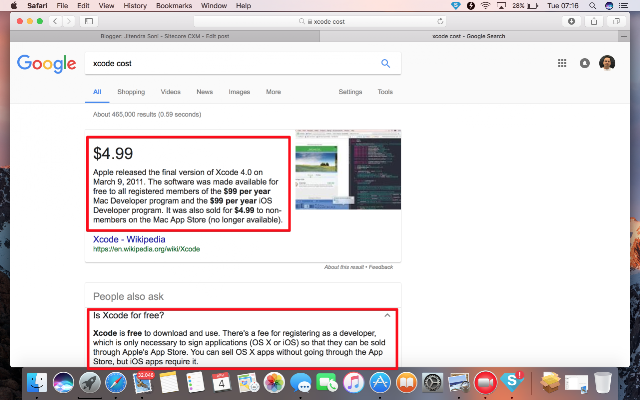Open Notes in the Dock
640x400 pixels.
point(169,383)
